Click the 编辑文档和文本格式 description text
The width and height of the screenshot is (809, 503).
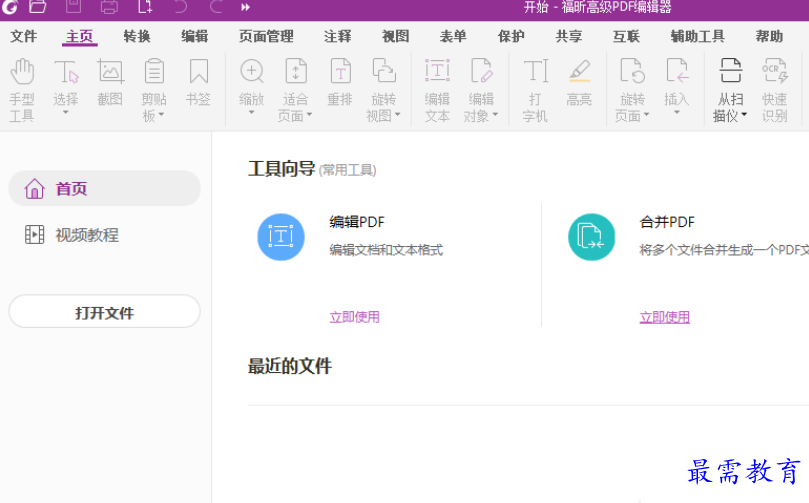[386, 250]
